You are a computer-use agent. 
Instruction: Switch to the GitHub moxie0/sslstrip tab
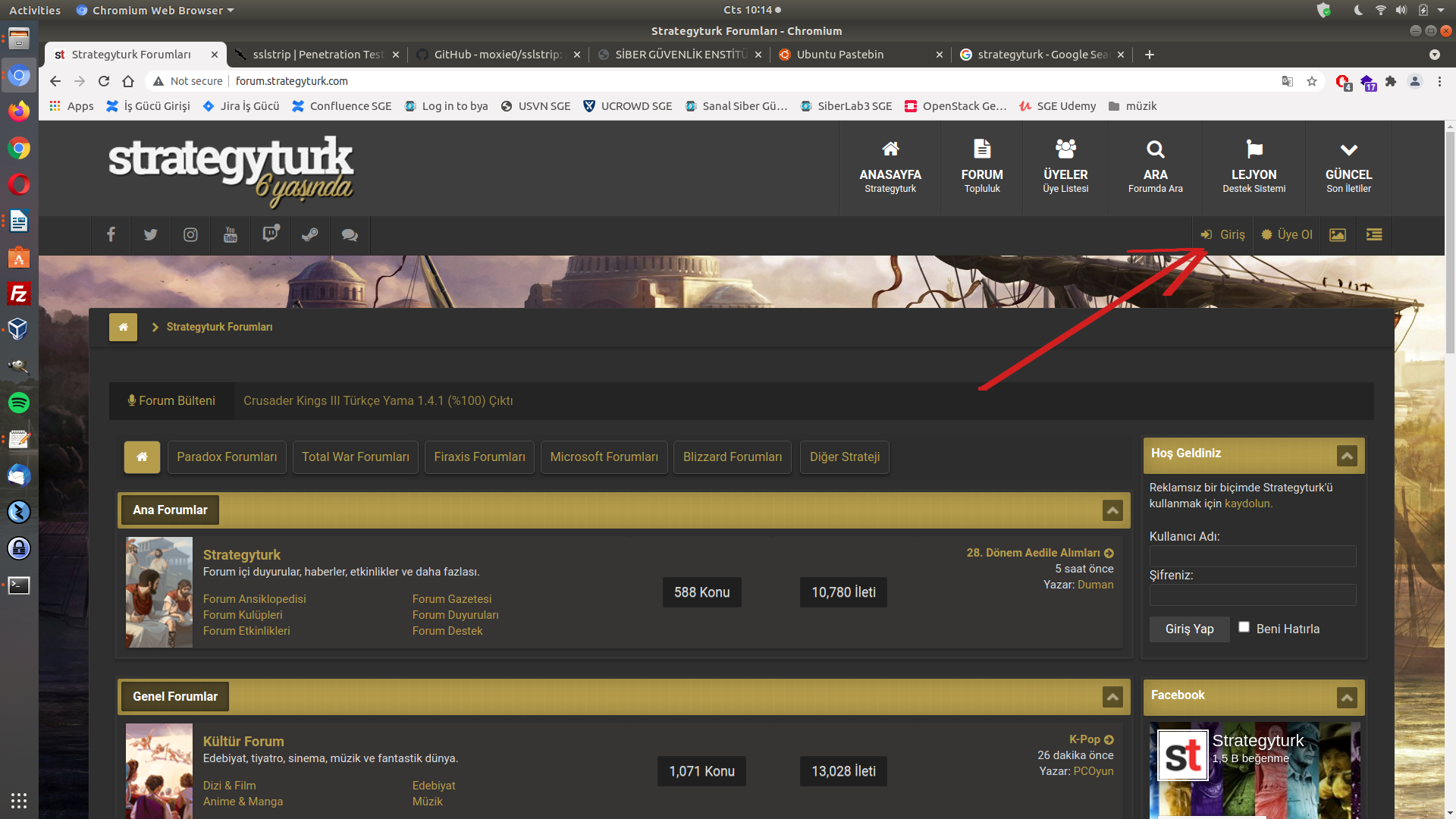pyautogui.click(x=498, y=55)
